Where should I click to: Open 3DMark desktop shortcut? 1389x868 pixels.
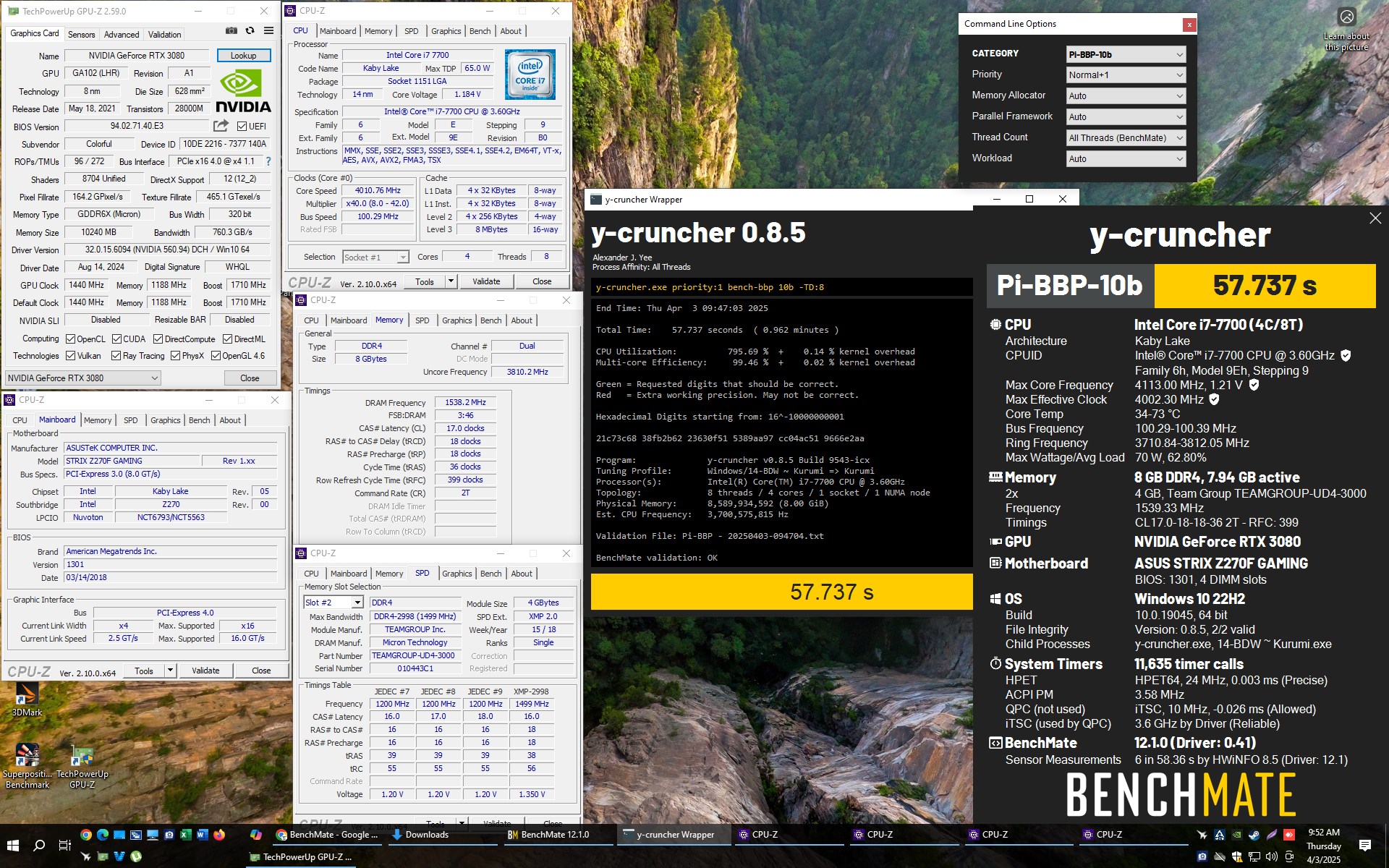click(27, 699)
